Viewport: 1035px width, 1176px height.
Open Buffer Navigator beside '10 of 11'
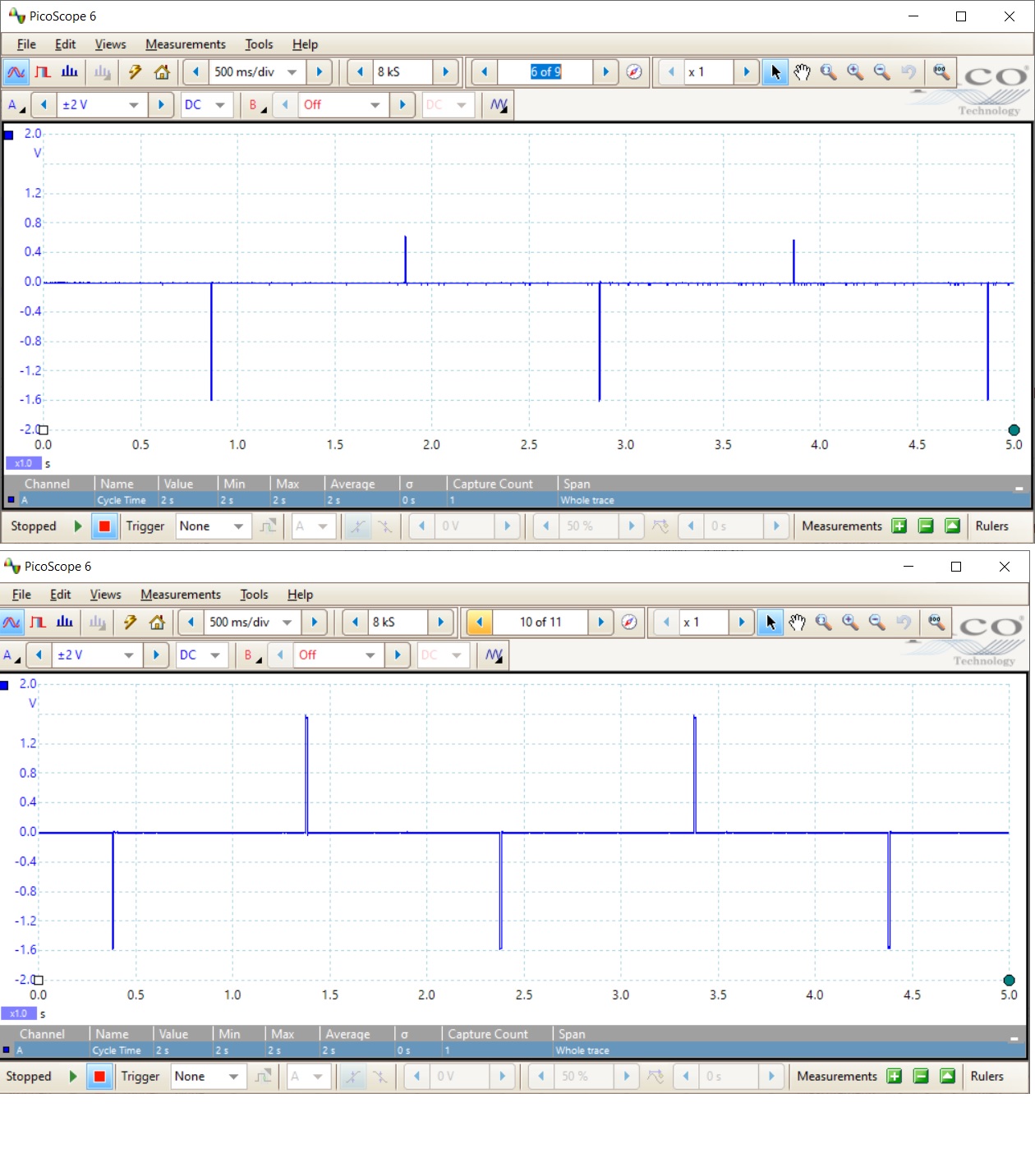click(x=629, y=622)
